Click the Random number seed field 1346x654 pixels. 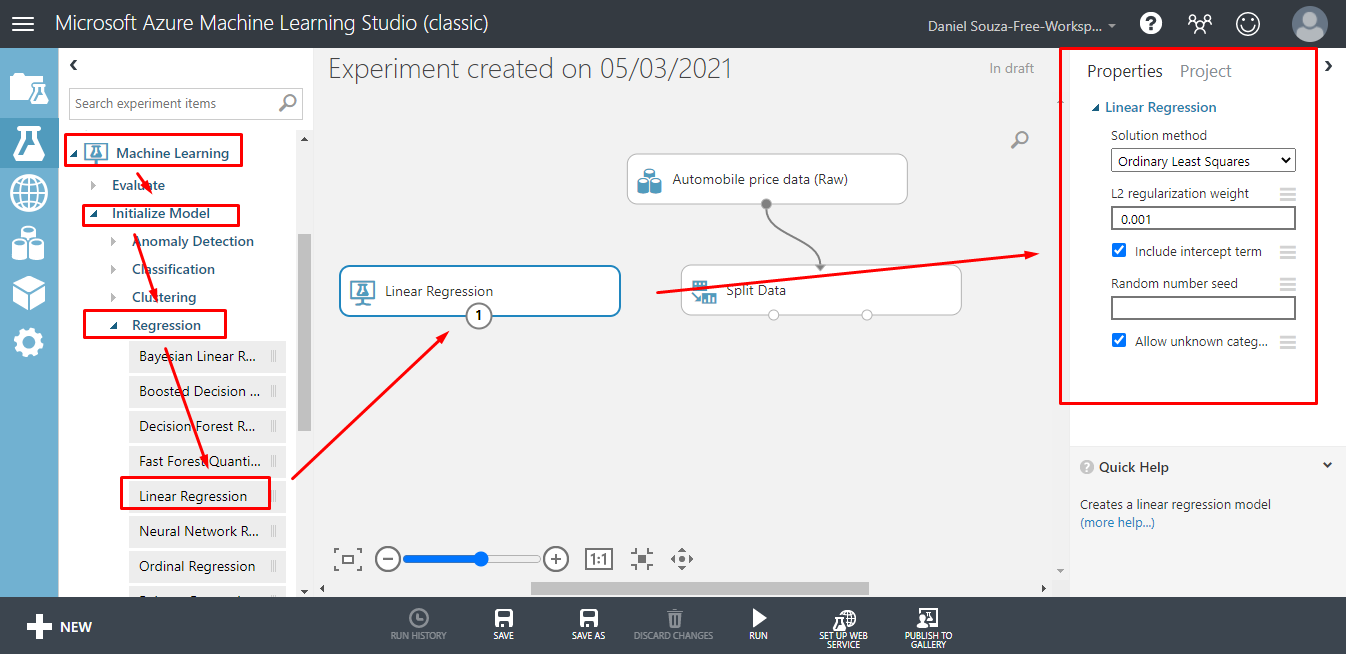pos(1203,308)
